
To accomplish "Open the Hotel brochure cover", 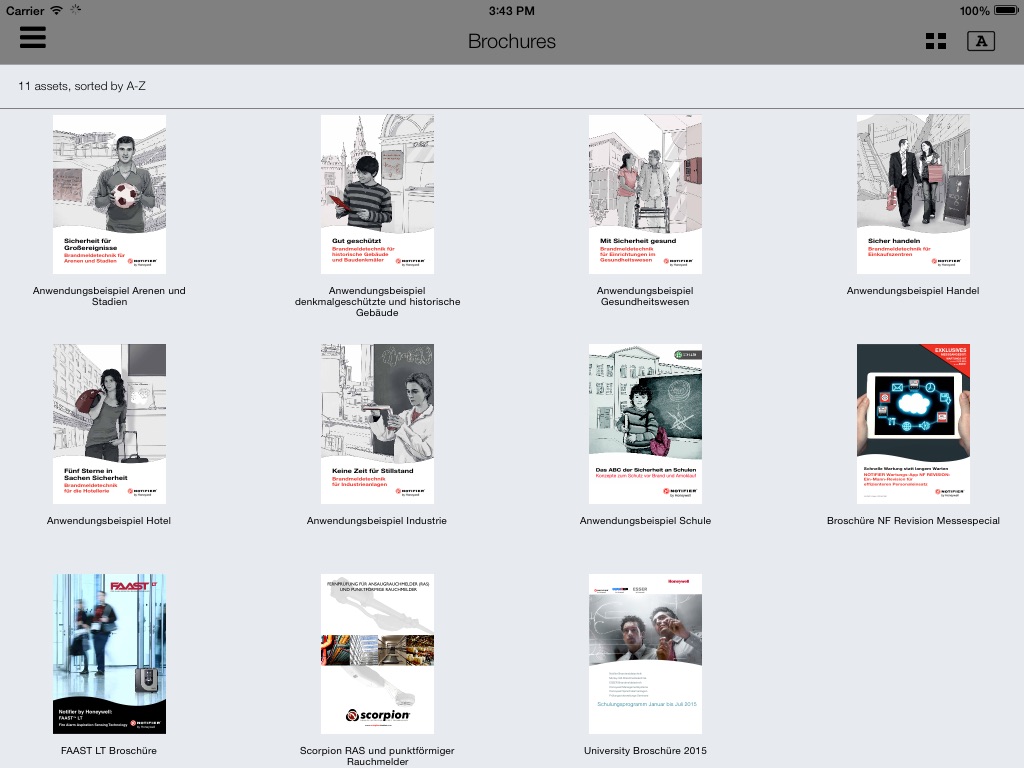I will pos(109,424).
